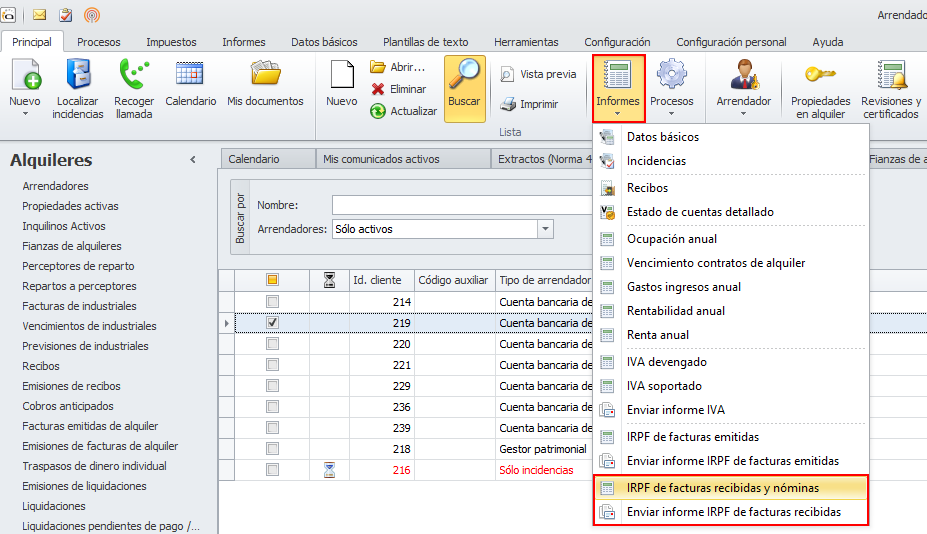This screenshot has height=534, width=927.
Task: Click the Nombre search input field
Action: click(460, 205)
